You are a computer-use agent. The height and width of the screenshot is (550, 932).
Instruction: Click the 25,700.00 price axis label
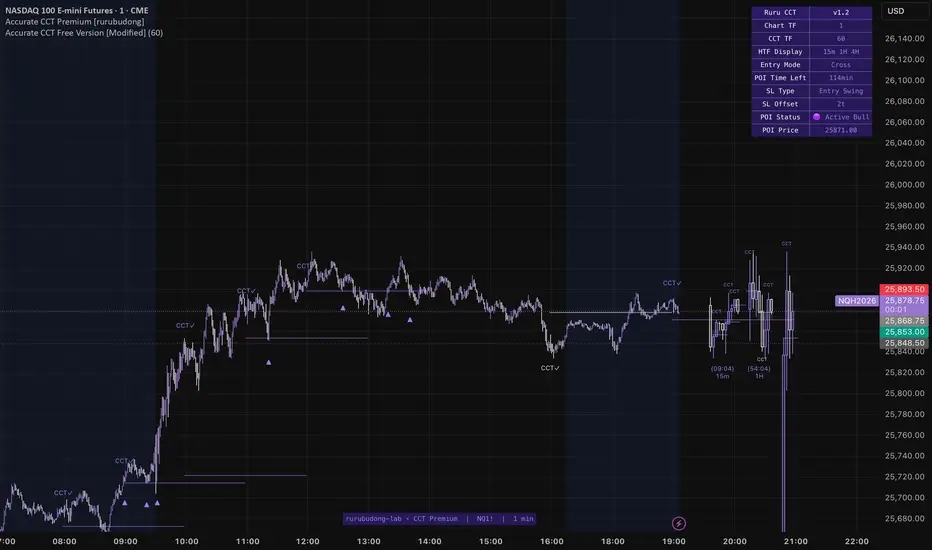(905, 497)
